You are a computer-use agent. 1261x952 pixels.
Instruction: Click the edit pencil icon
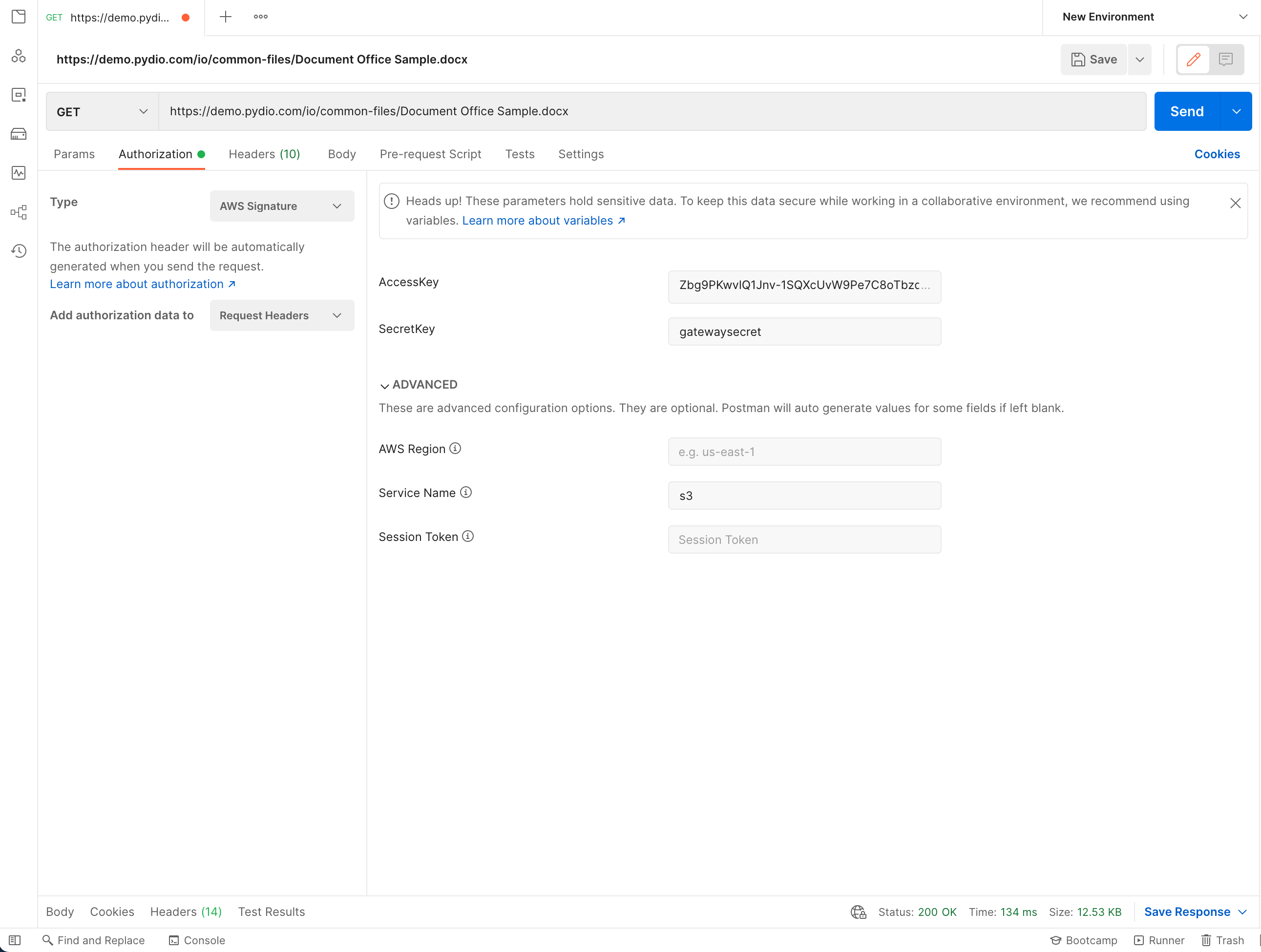tap(1193, 59)
